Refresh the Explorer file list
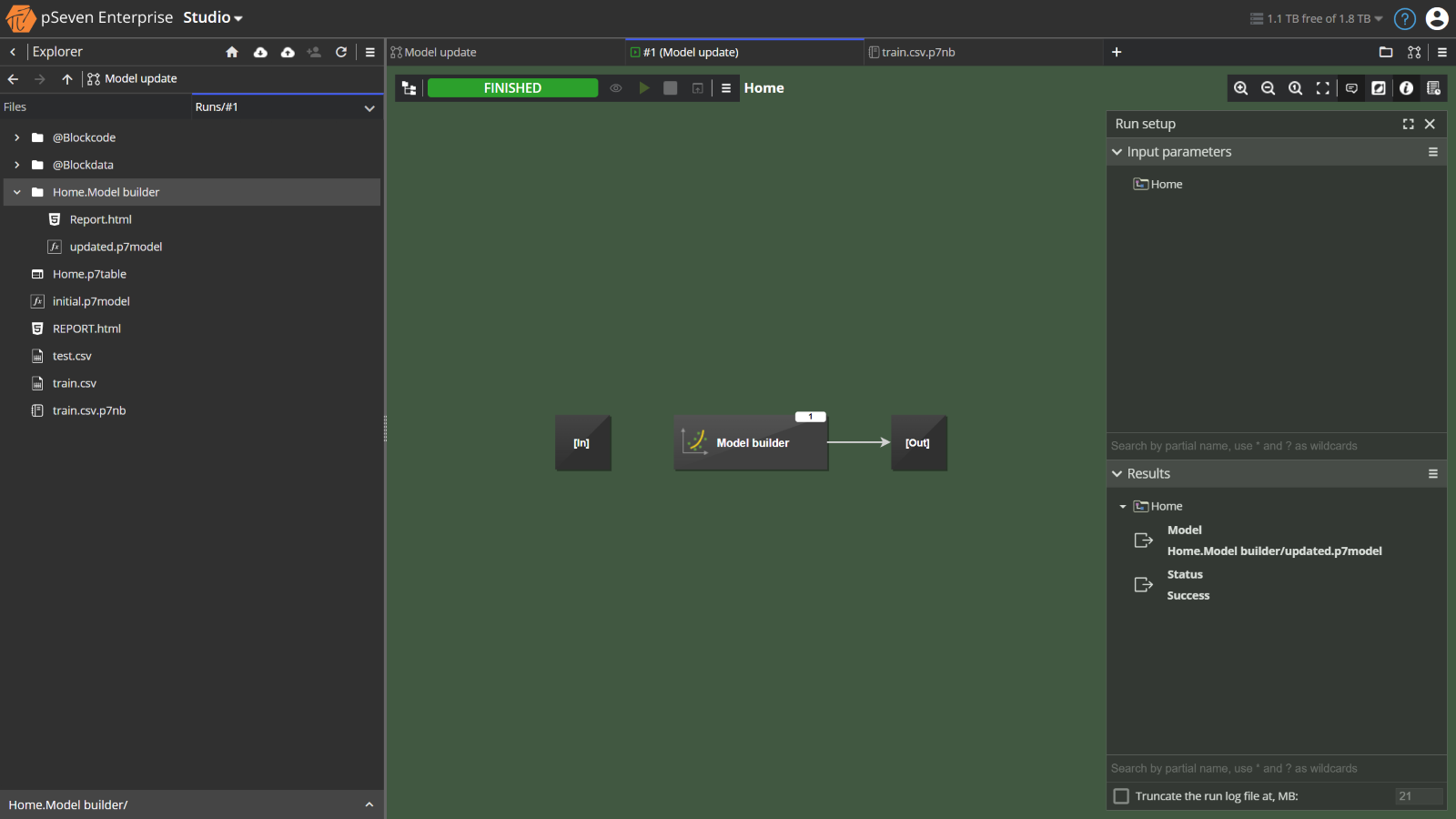Image resolution: width=1456 pixels, height=819 pixels. coord(341,52)
